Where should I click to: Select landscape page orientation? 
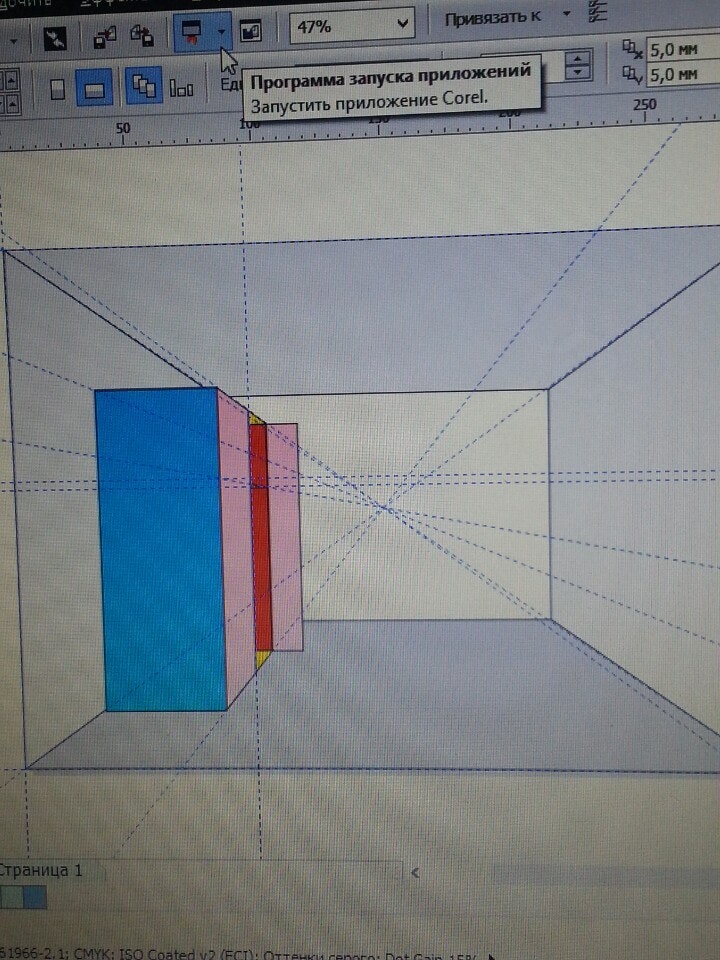pyautogui.click(x=94, y=89)
